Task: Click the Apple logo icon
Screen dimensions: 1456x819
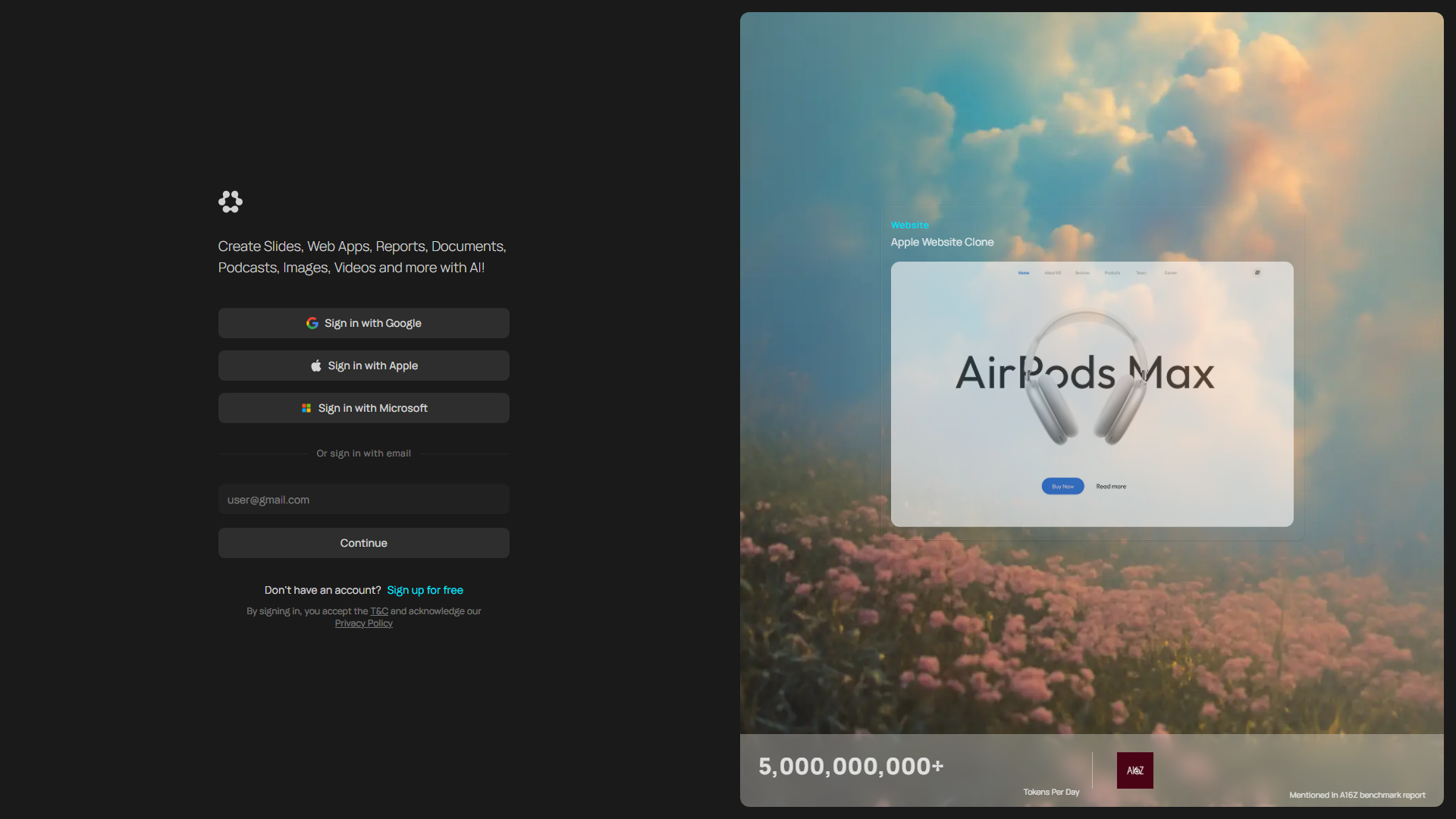Action: (316, 366)
